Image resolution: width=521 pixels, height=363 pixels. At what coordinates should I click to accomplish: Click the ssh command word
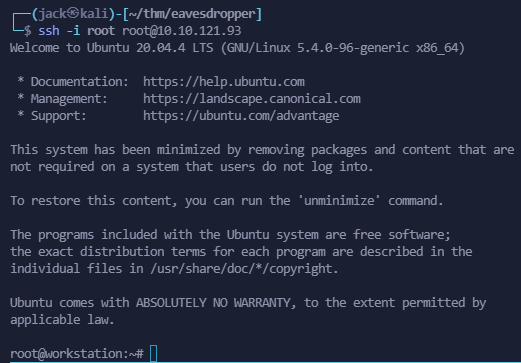[49, 31]
